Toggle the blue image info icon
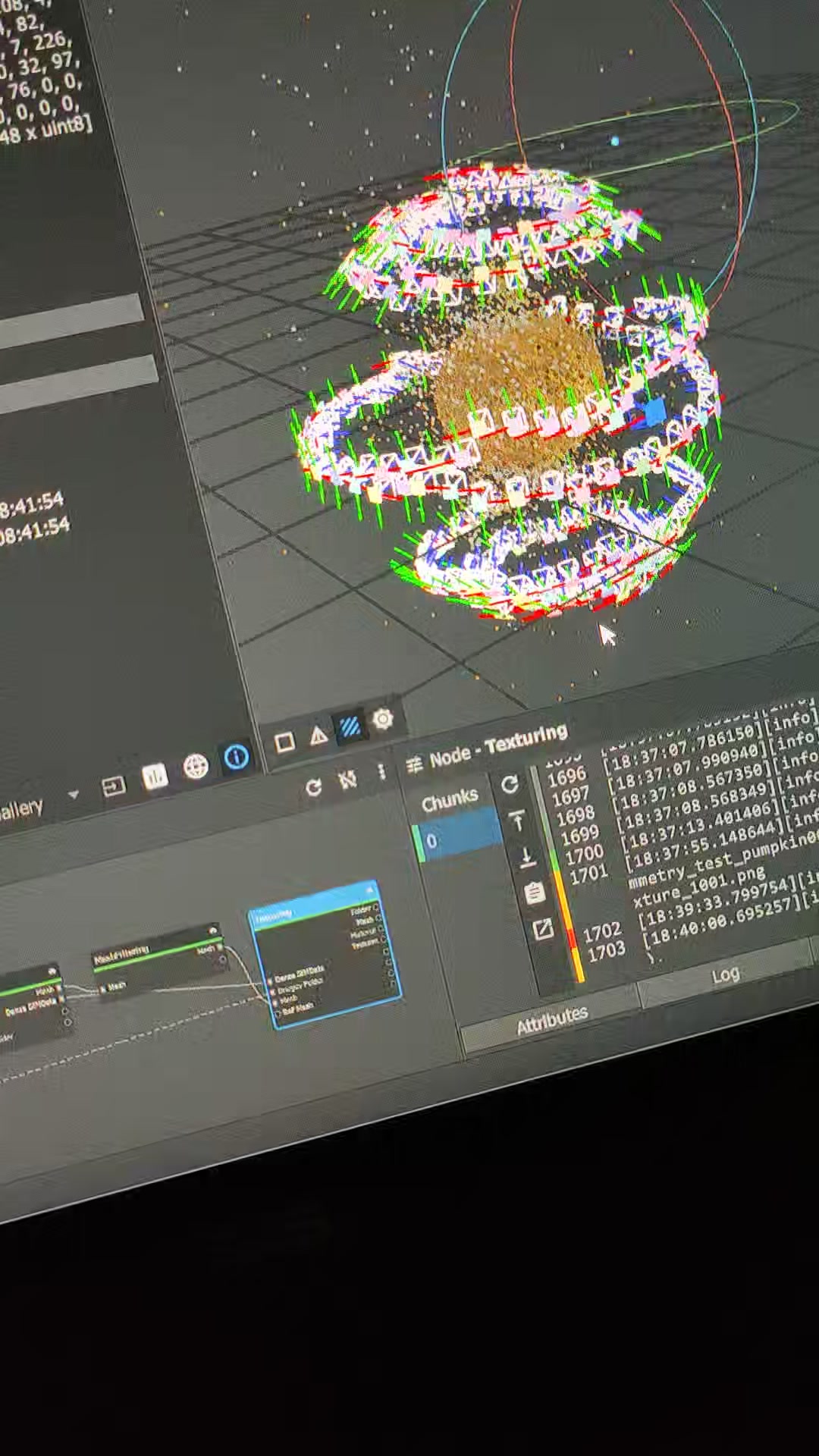This screenshot has width=819, height=1456. 237,757
